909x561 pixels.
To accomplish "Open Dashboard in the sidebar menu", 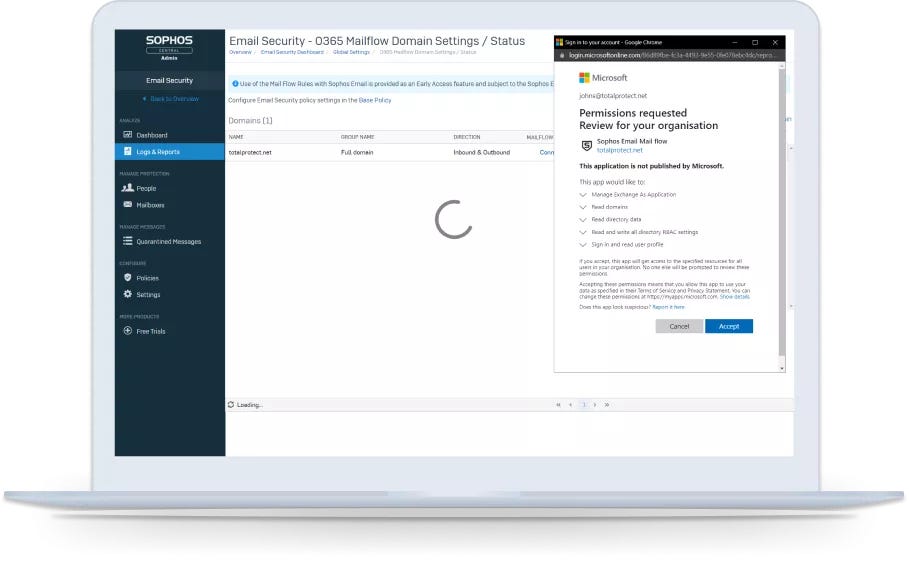I will coord(152,135).
